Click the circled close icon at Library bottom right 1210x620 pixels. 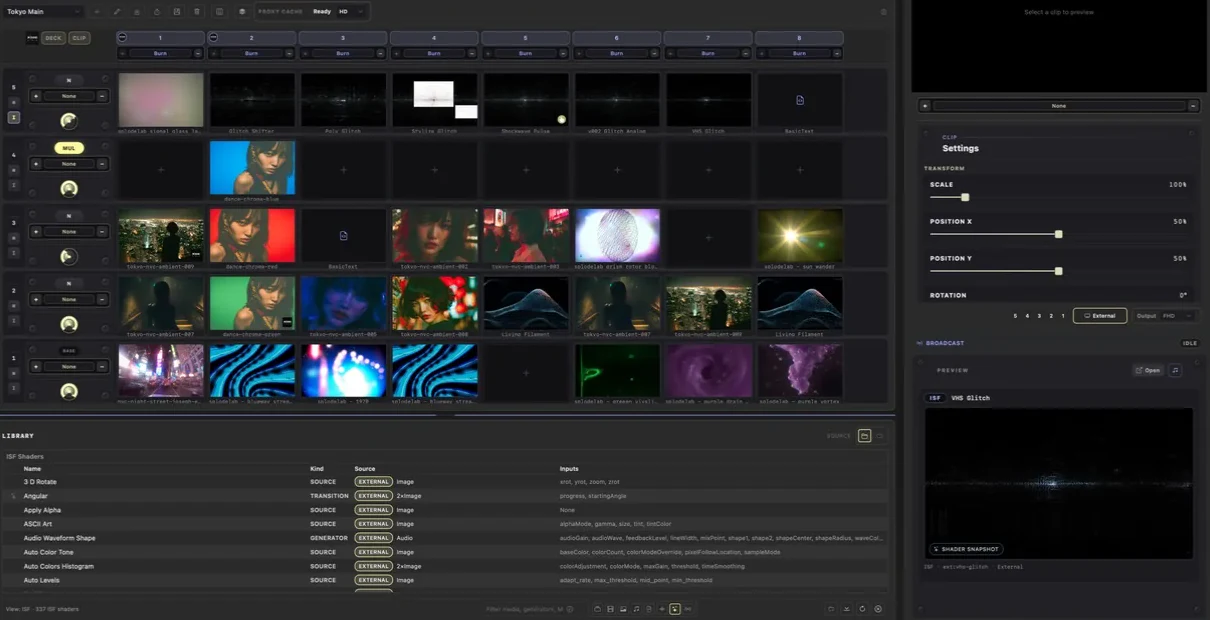pyautogui.click(x=878, y=609)
